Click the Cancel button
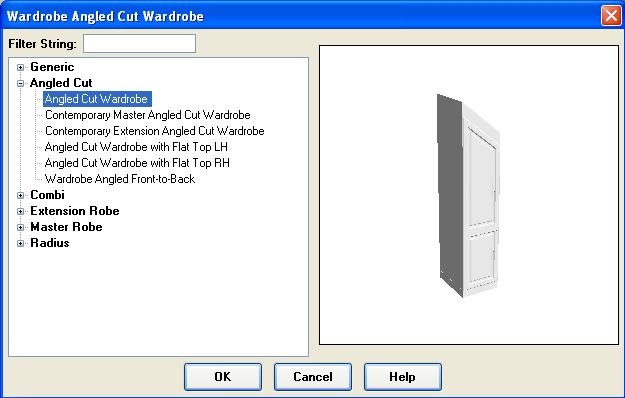 [312, 376]
